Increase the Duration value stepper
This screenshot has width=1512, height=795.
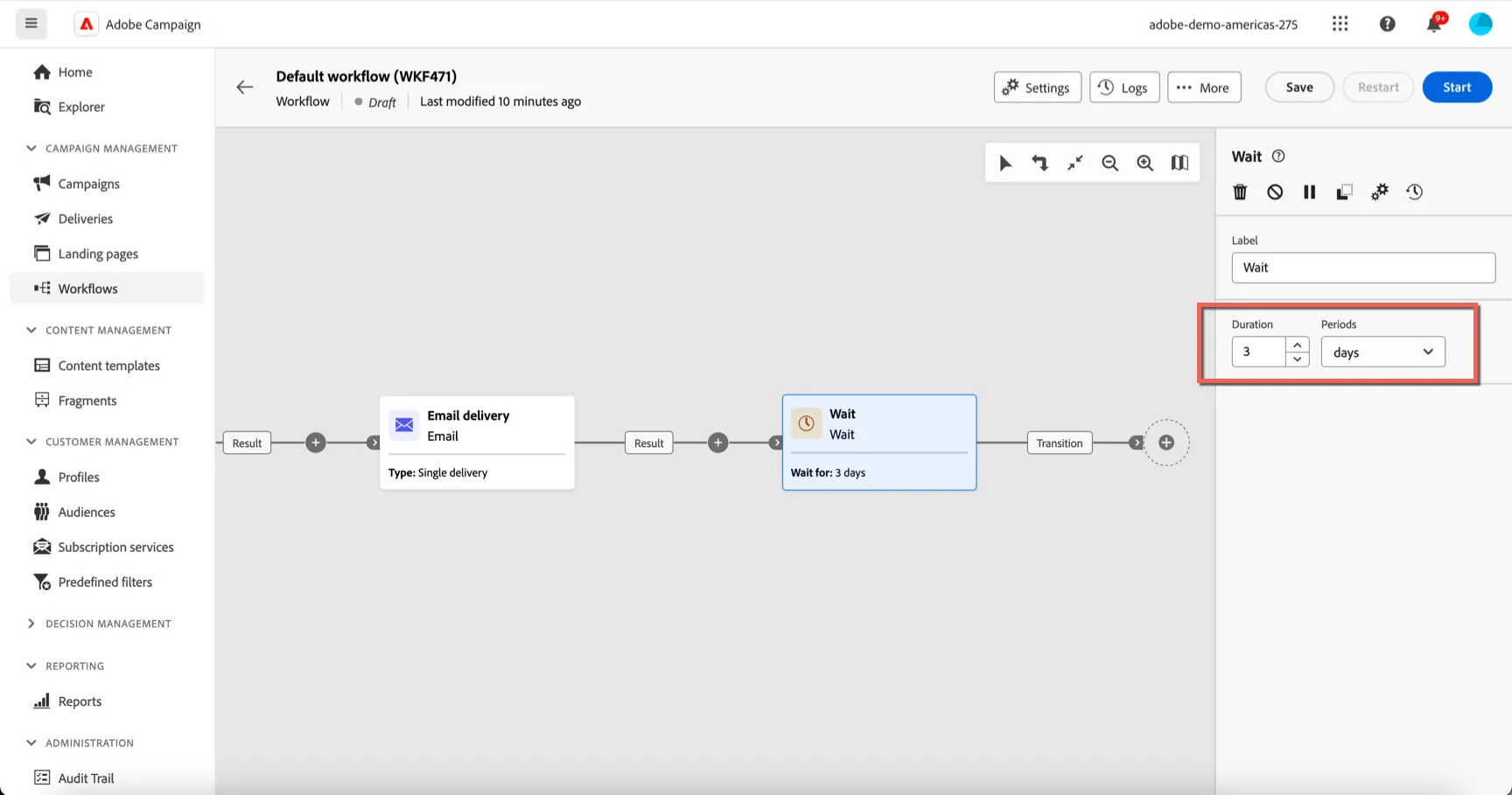coord(1298,345)
